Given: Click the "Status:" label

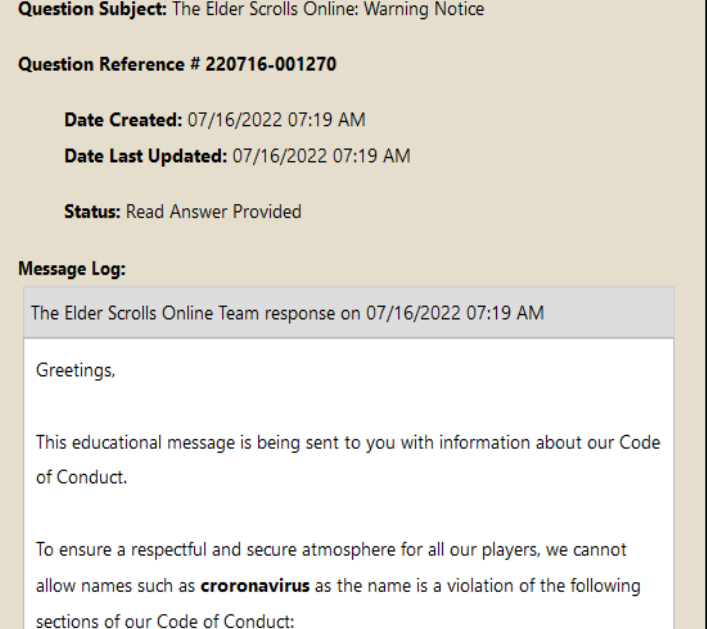Looking at the screenshot, I should coord(92,211).
